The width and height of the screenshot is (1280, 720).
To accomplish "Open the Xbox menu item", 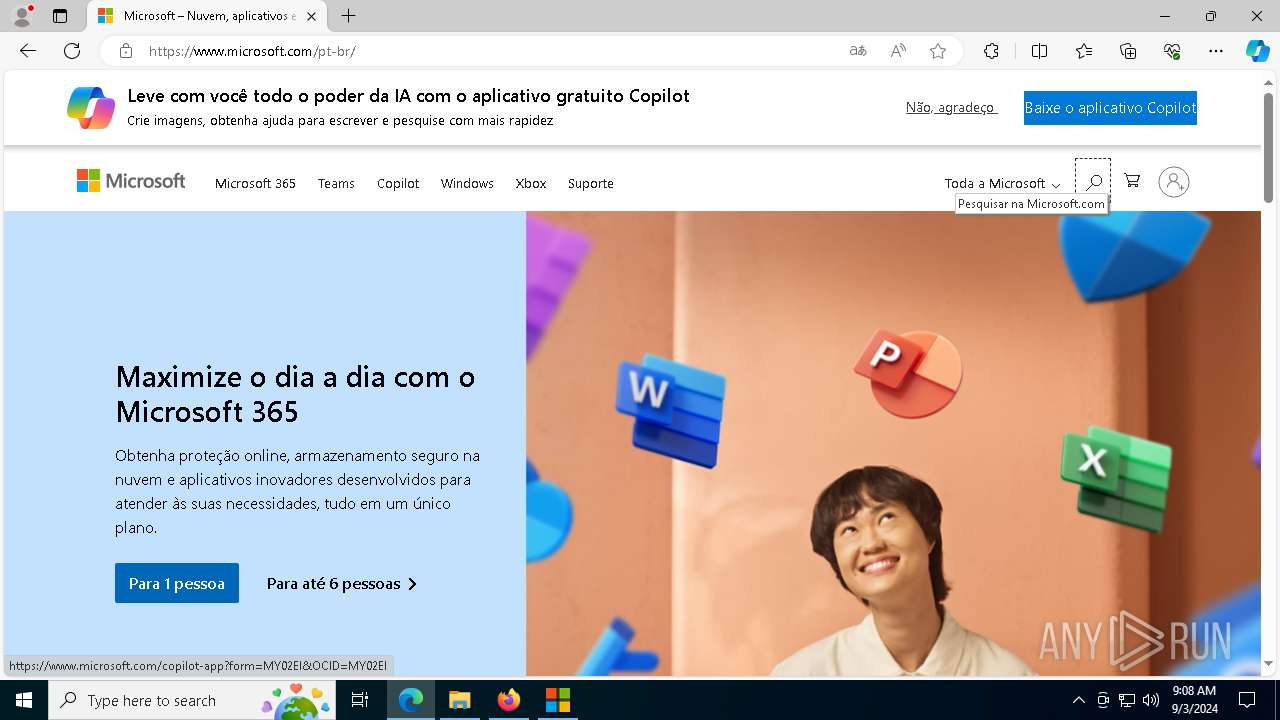I will click(531, 183).
